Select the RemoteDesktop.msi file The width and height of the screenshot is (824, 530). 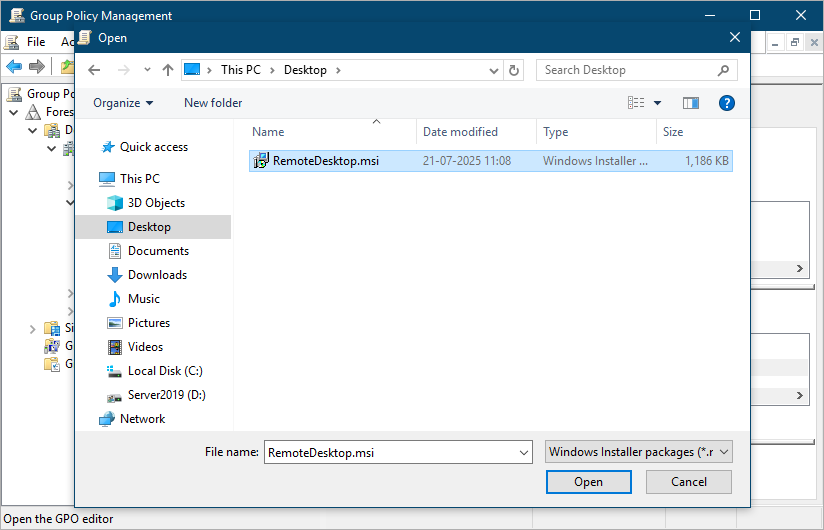pos(328,160)
